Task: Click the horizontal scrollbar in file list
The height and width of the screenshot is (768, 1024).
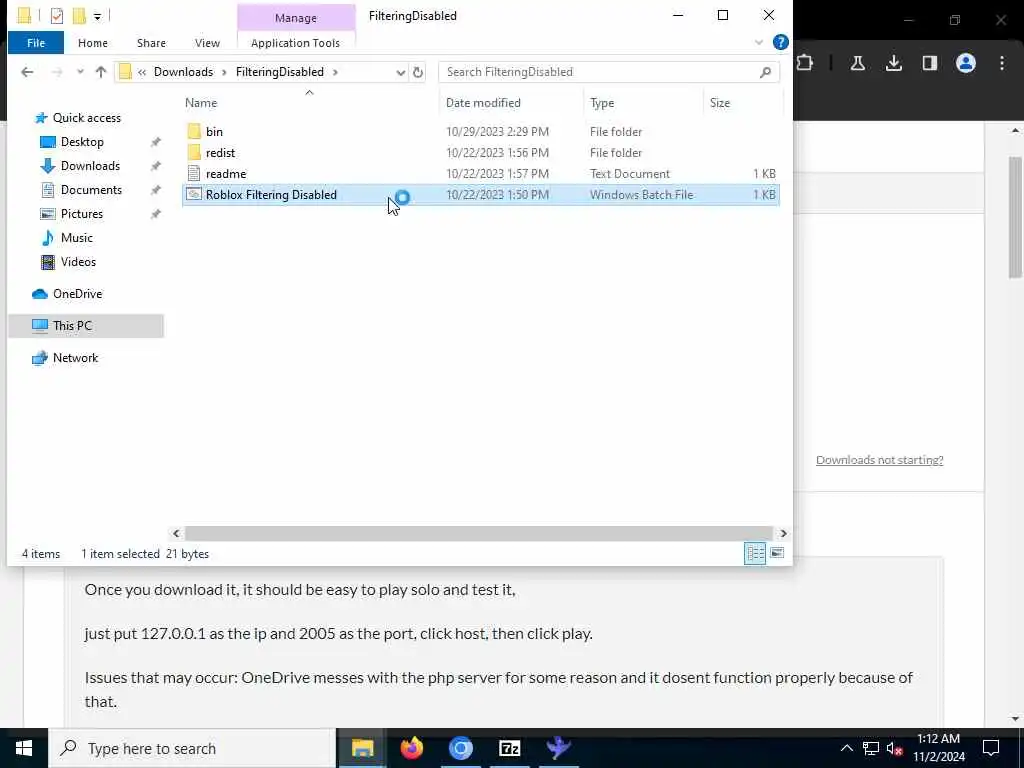Action: (x=478, y=534)
